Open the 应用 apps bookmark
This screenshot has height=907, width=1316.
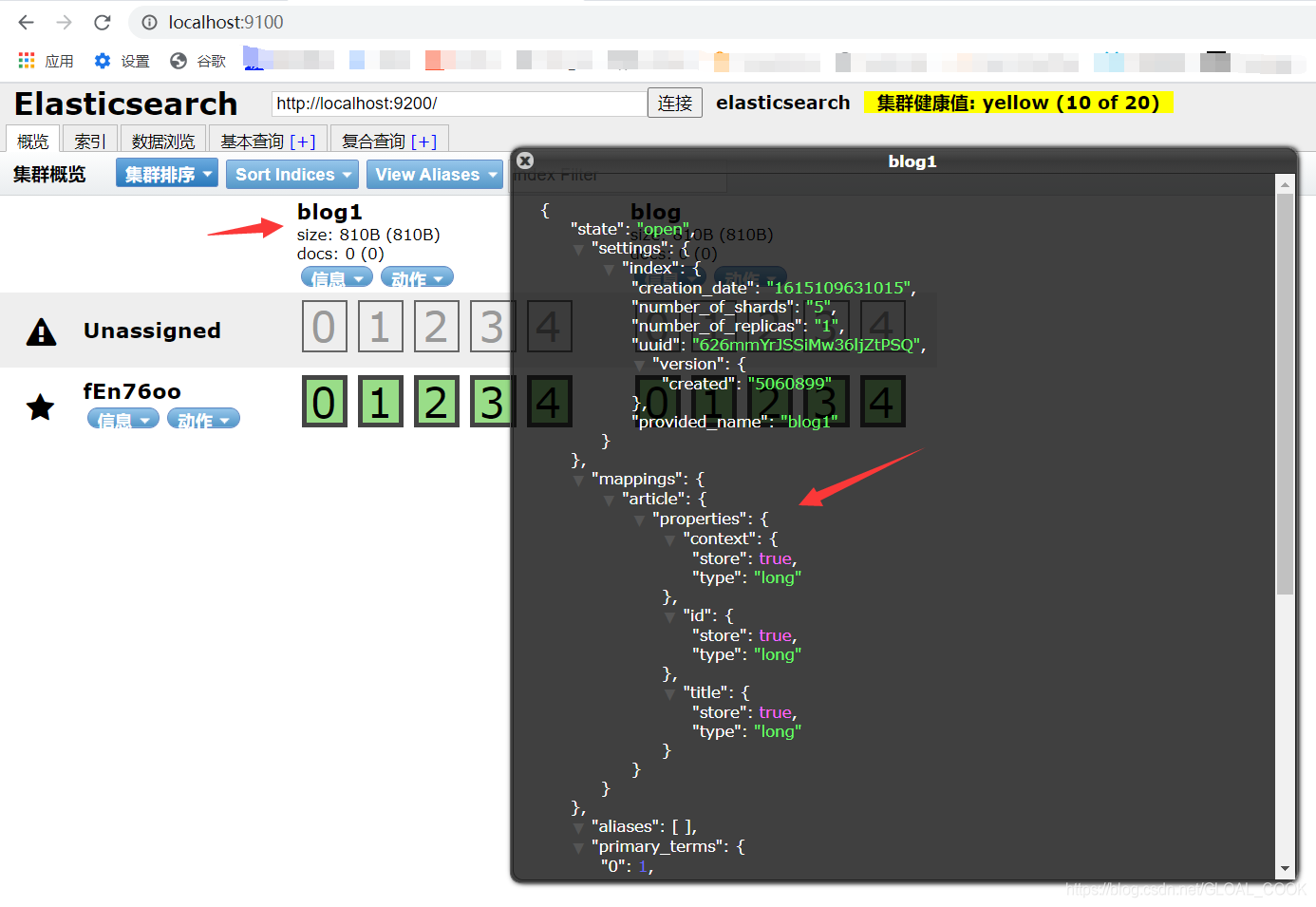pos(46,61)
